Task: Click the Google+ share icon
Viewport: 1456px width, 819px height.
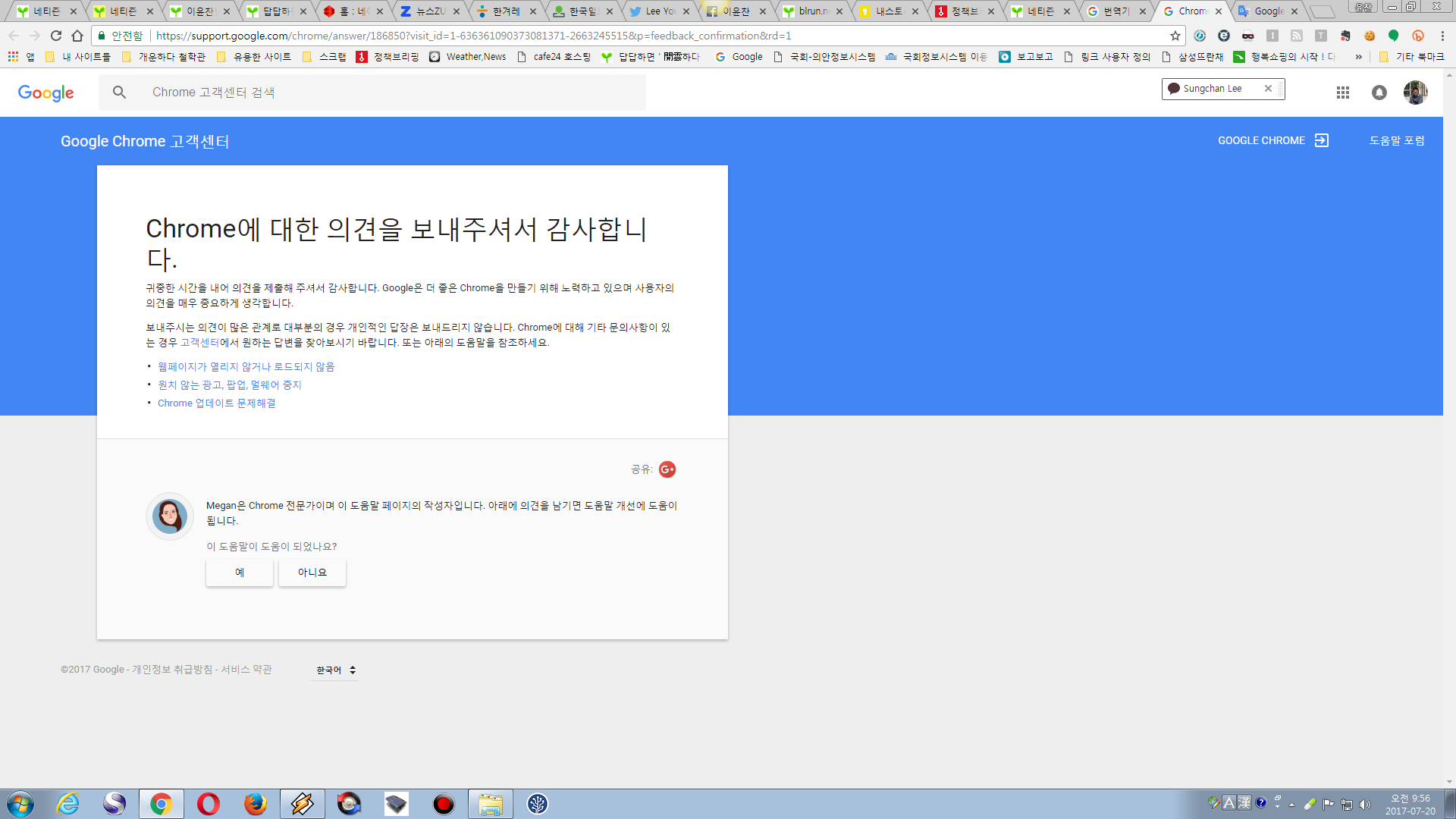Action: [667, 469]
